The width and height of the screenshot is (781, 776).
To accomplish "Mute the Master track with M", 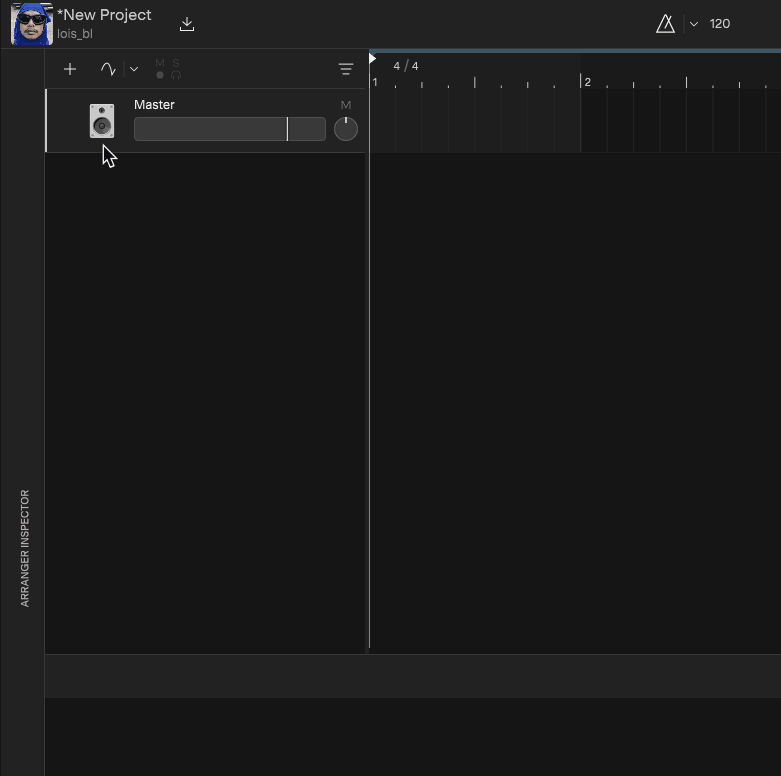I will pyautogui.click(x=346, y=105).
